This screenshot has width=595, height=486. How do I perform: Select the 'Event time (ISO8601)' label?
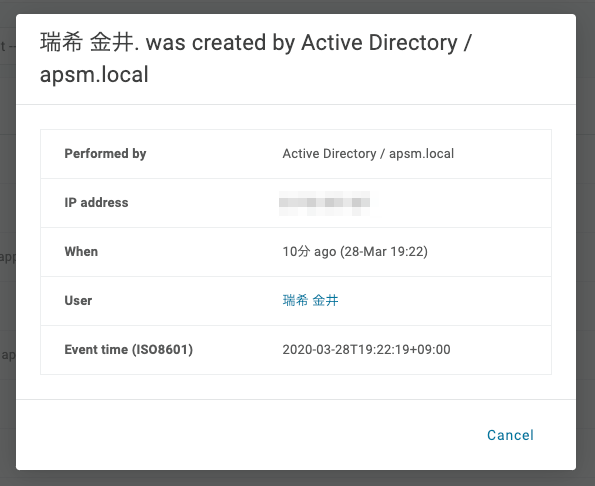click(129, 349)
